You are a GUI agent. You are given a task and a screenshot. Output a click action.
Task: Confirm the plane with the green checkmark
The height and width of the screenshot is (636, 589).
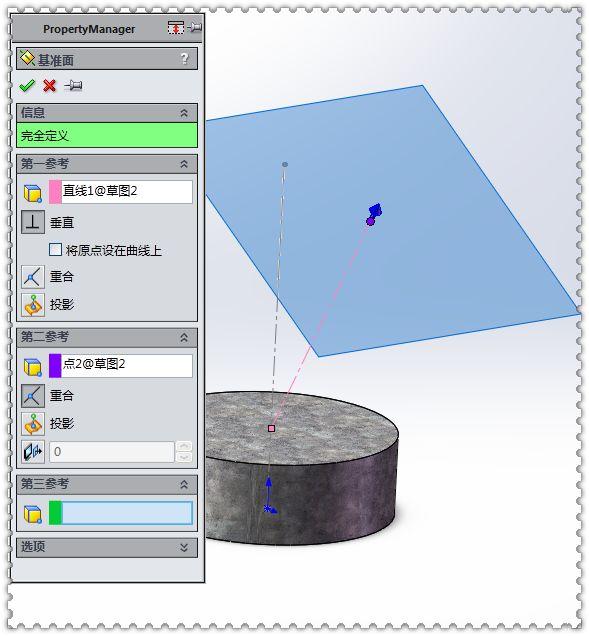[x=27, y=86]
